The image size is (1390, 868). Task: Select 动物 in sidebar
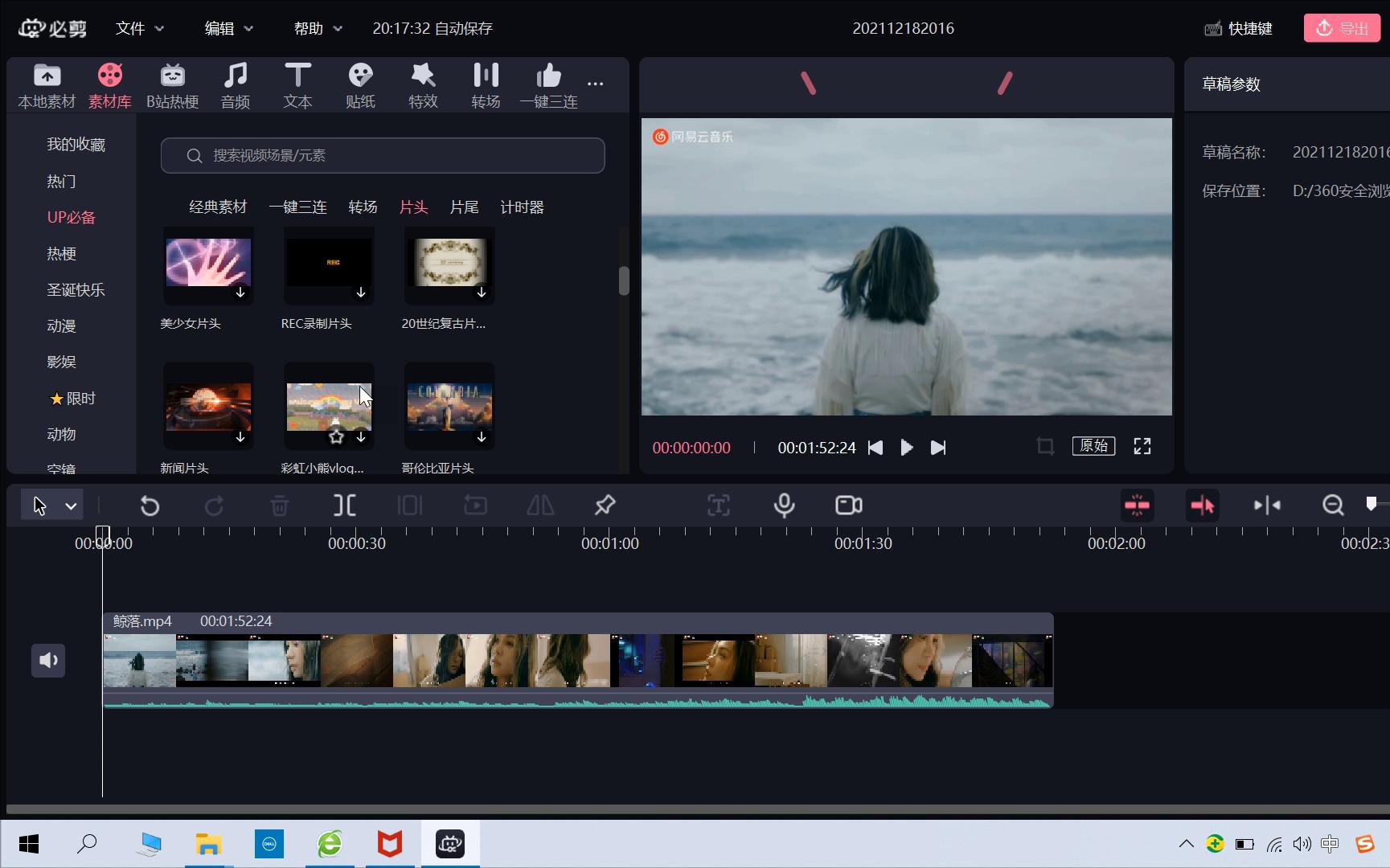click(x=61, y=434)
